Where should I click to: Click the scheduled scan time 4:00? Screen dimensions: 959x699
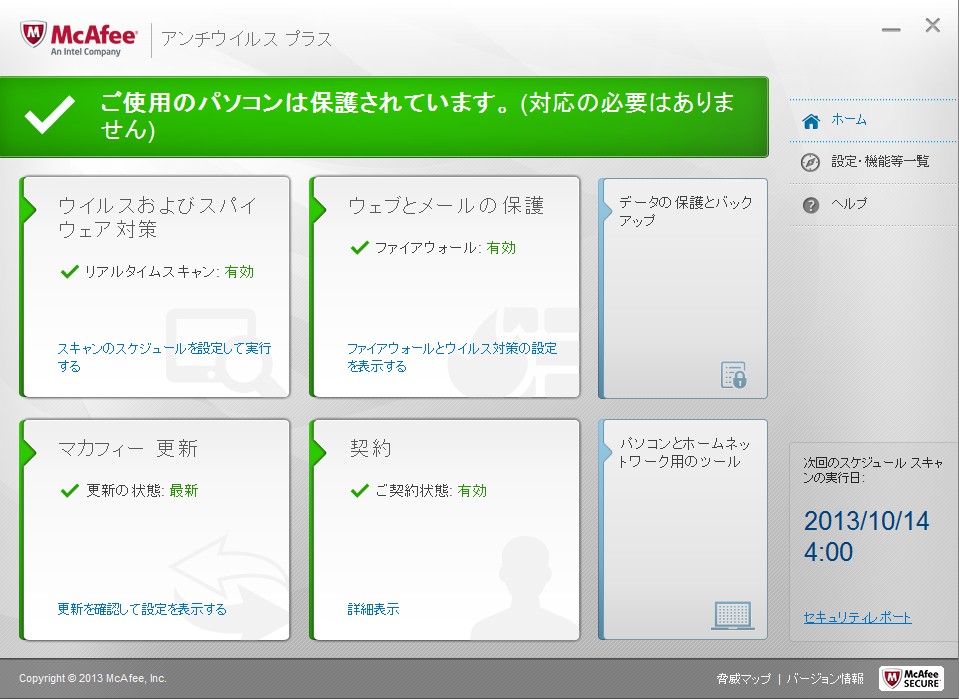pyautogui.click(x=828, y=552)
